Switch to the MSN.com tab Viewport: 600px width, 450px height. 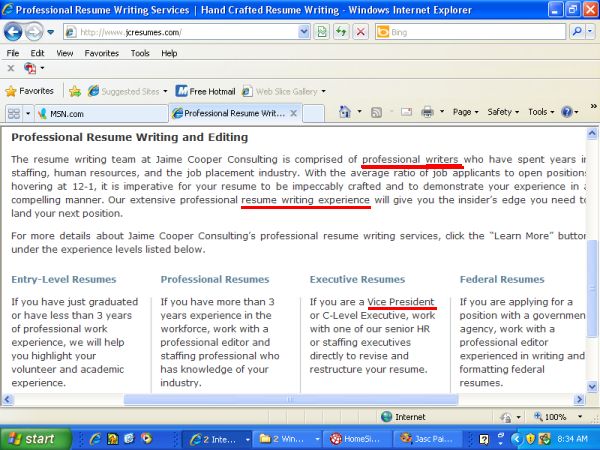tap(101, 114)
